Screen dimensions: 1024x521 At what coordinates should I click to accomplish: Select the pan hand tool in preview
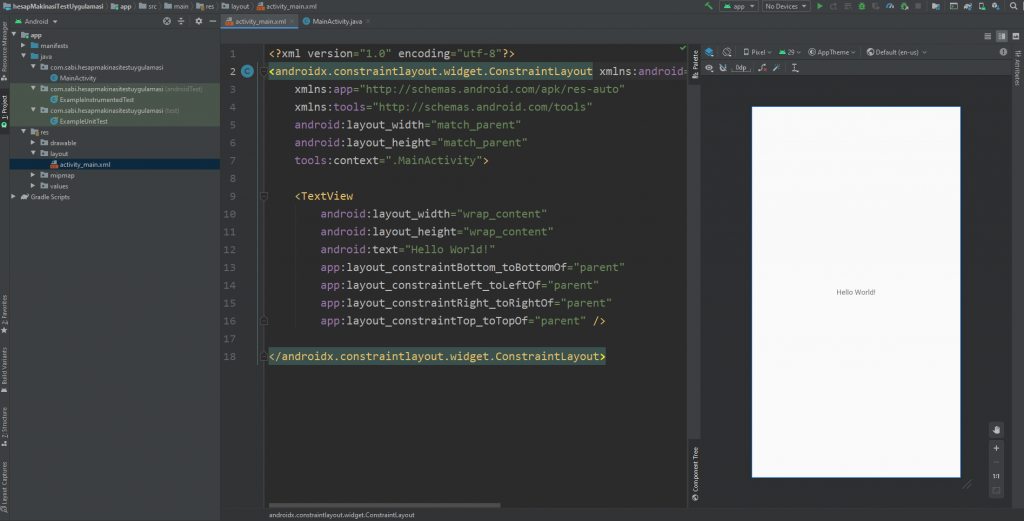(996, 430)
